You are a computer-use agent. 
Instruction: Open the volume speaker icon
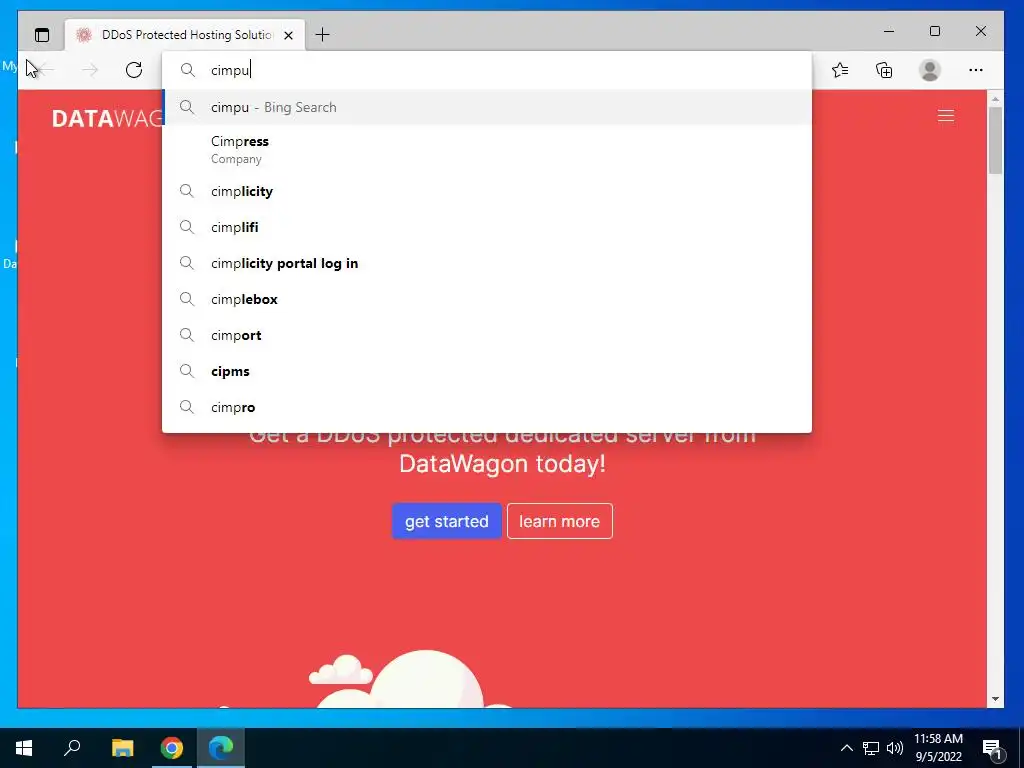[x=895, y=748]
